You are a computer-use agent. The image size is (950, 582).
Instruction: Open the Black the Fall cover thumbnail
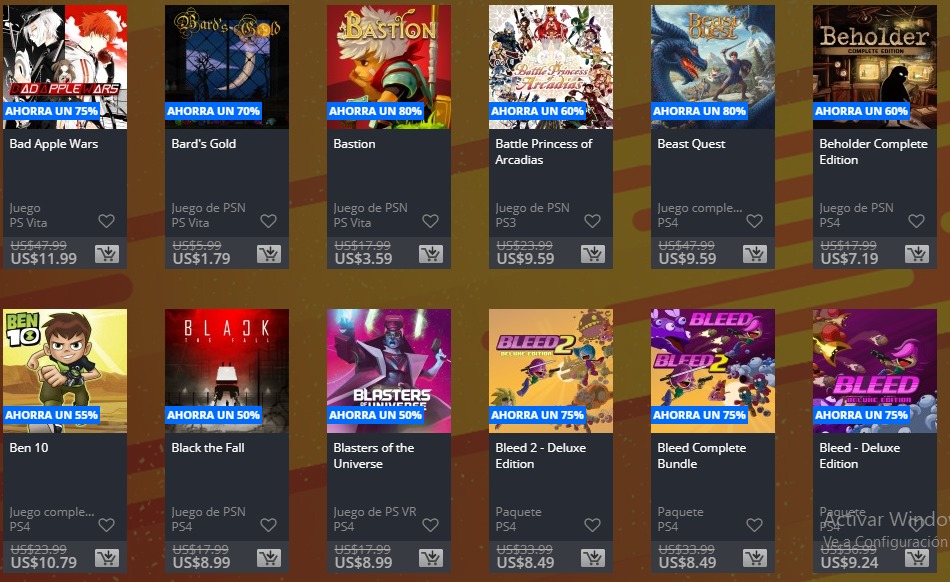coord(227,371)
